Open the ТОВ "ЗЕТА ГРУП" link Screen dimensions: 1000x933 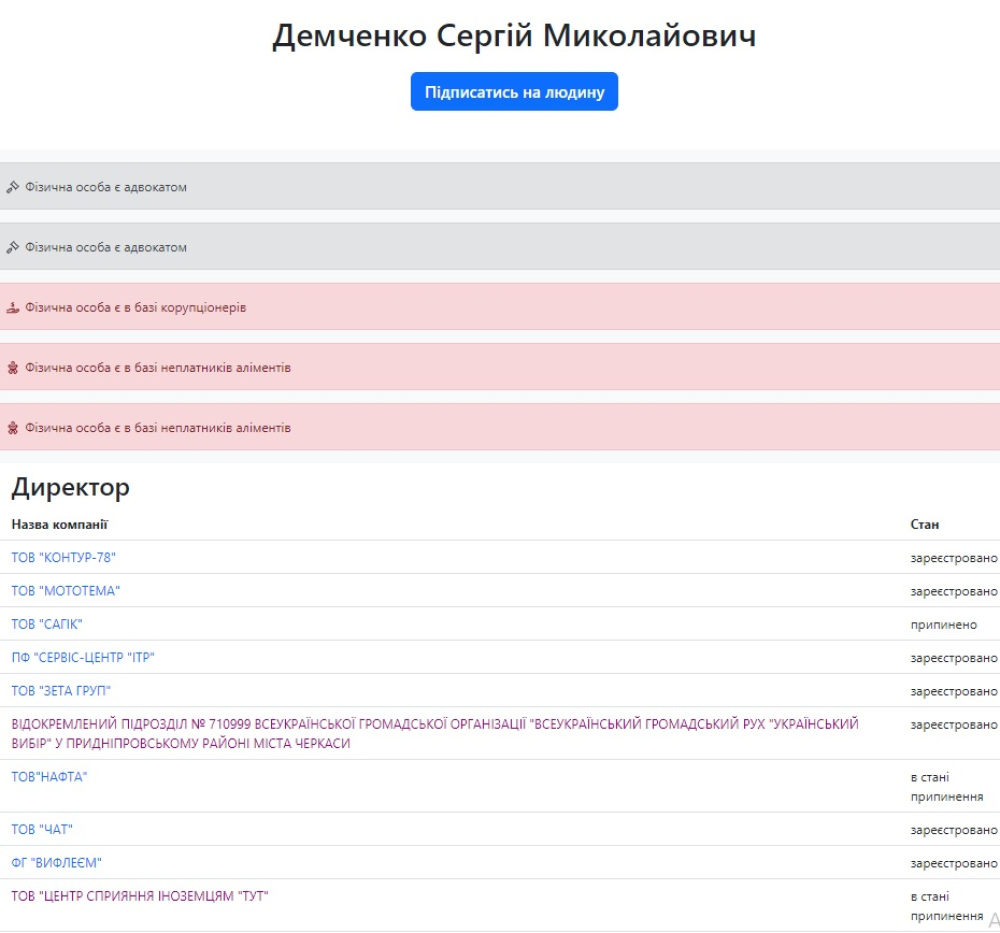pos(61,691)
